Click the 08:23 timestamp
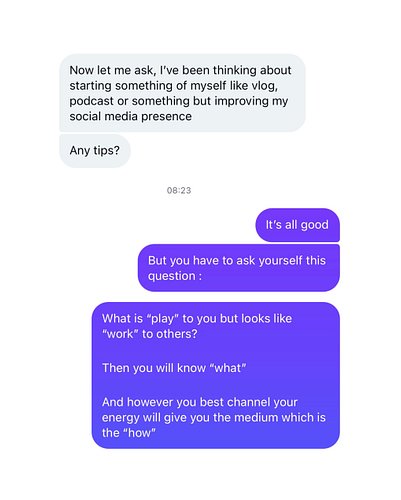401x500 pixels. [x=179, y=190]
